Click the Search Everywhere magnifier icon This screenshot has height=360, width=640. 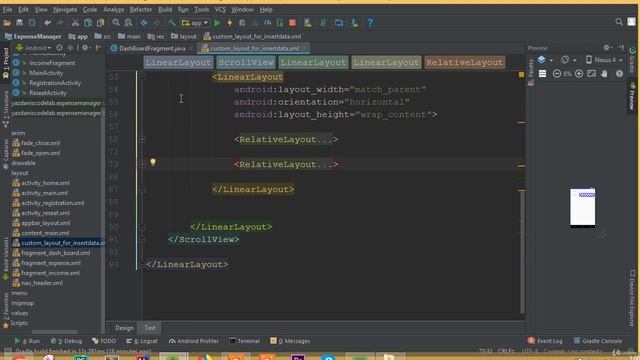point(619,22)
